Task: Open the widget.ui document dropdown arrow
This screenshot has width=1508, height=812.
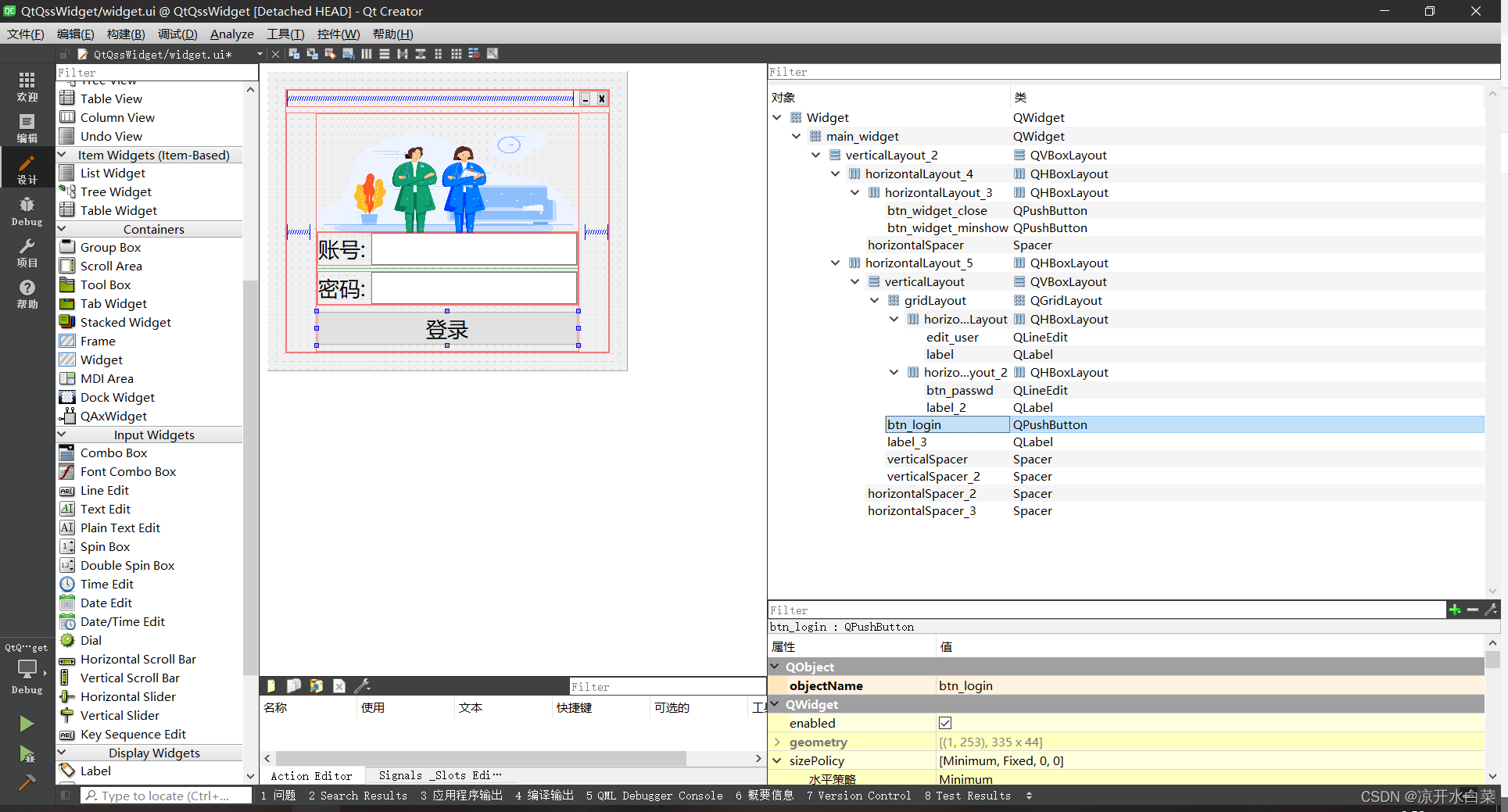Action: point(260,54)
